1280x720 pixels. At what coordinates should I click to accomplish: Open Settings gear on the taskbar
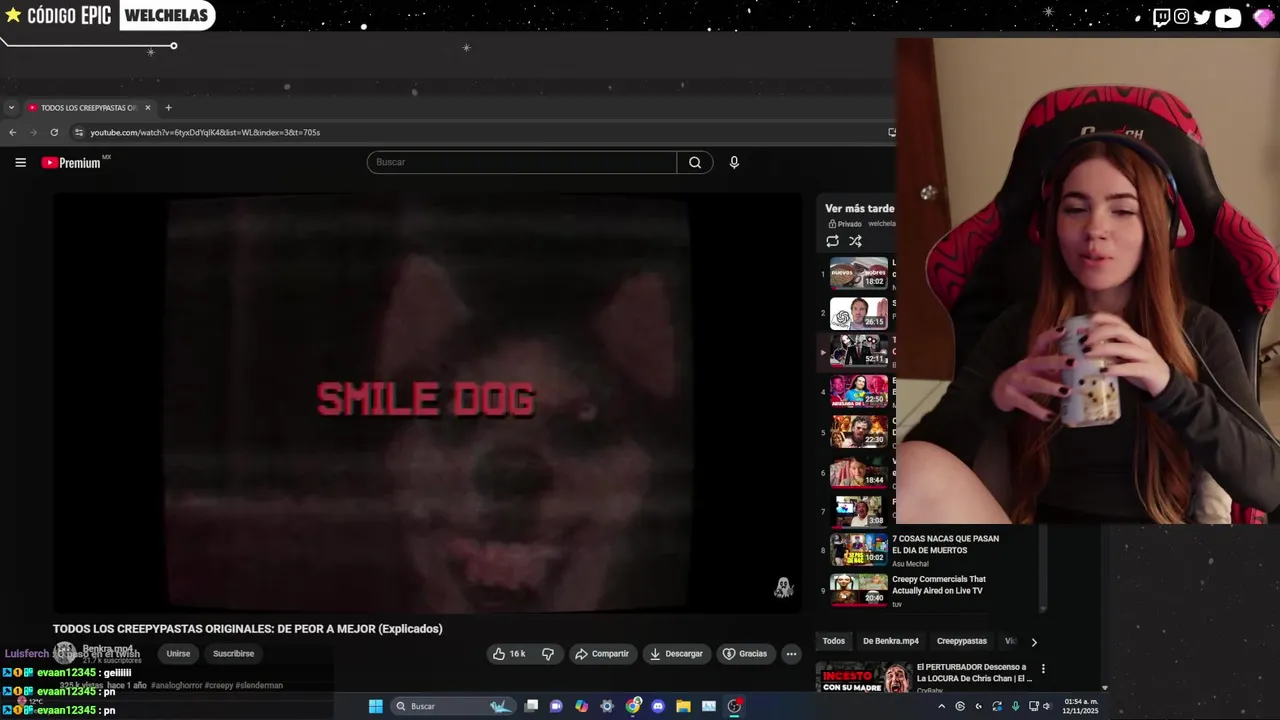click(606, 706)
